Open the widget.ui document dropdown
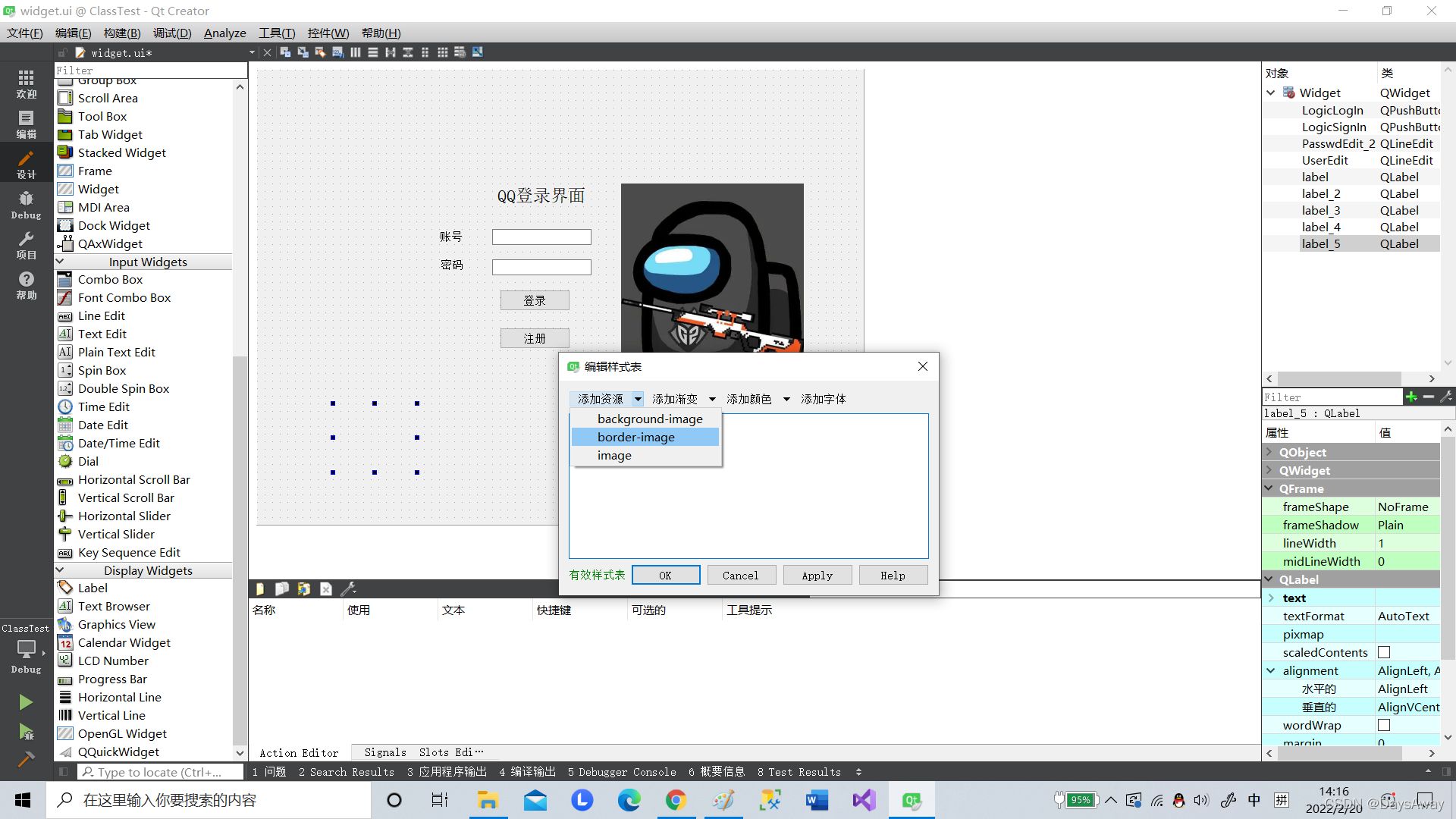 coord(252,52)
